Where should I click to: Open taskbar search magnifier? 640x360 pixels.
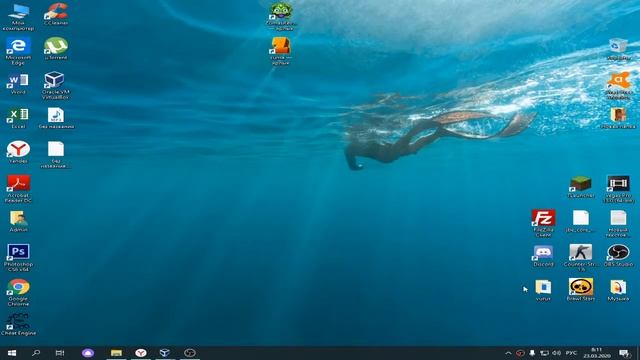click(36, 353)
